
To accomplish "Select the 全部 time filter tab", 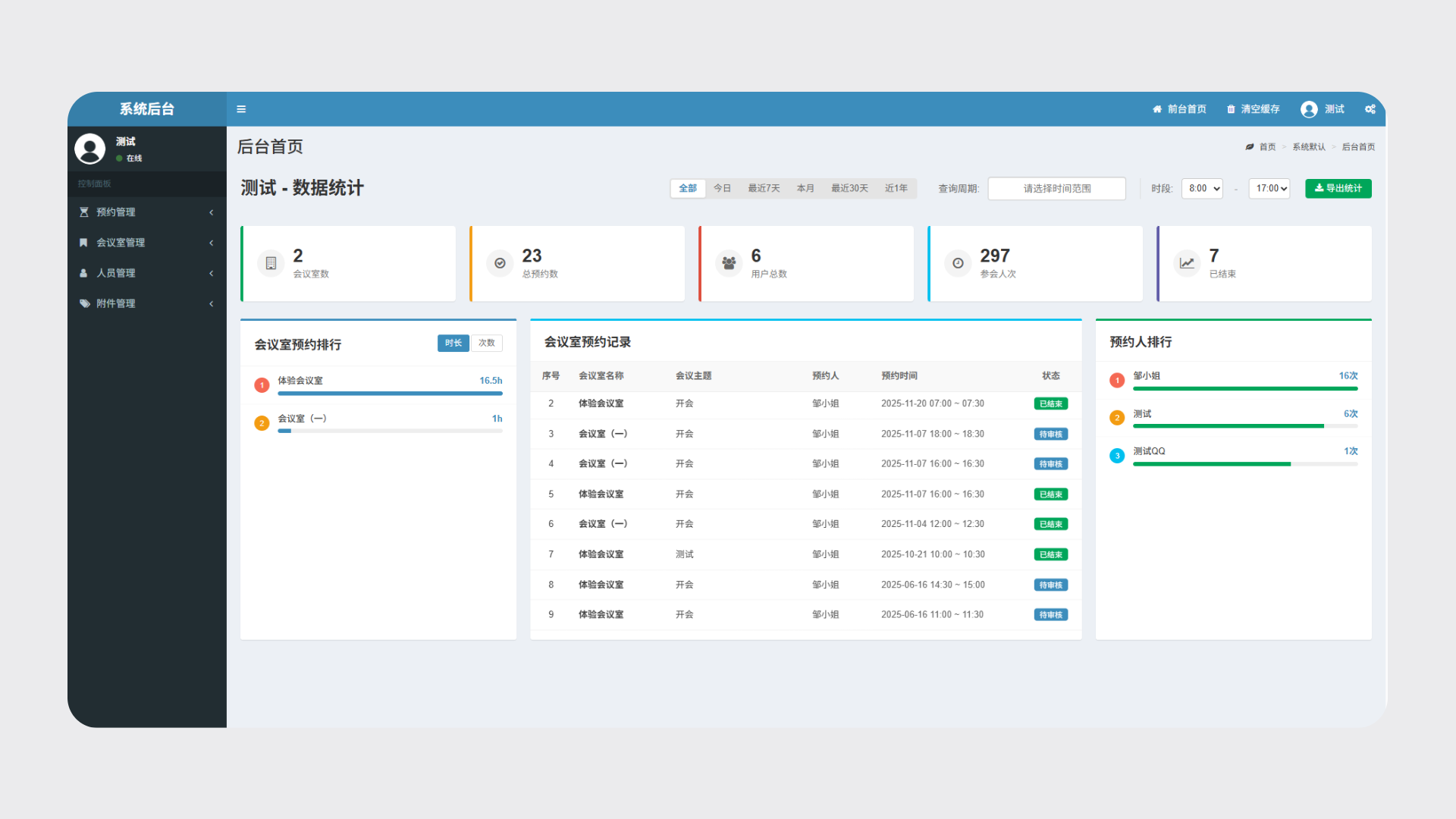I will [x=688, y=188].
